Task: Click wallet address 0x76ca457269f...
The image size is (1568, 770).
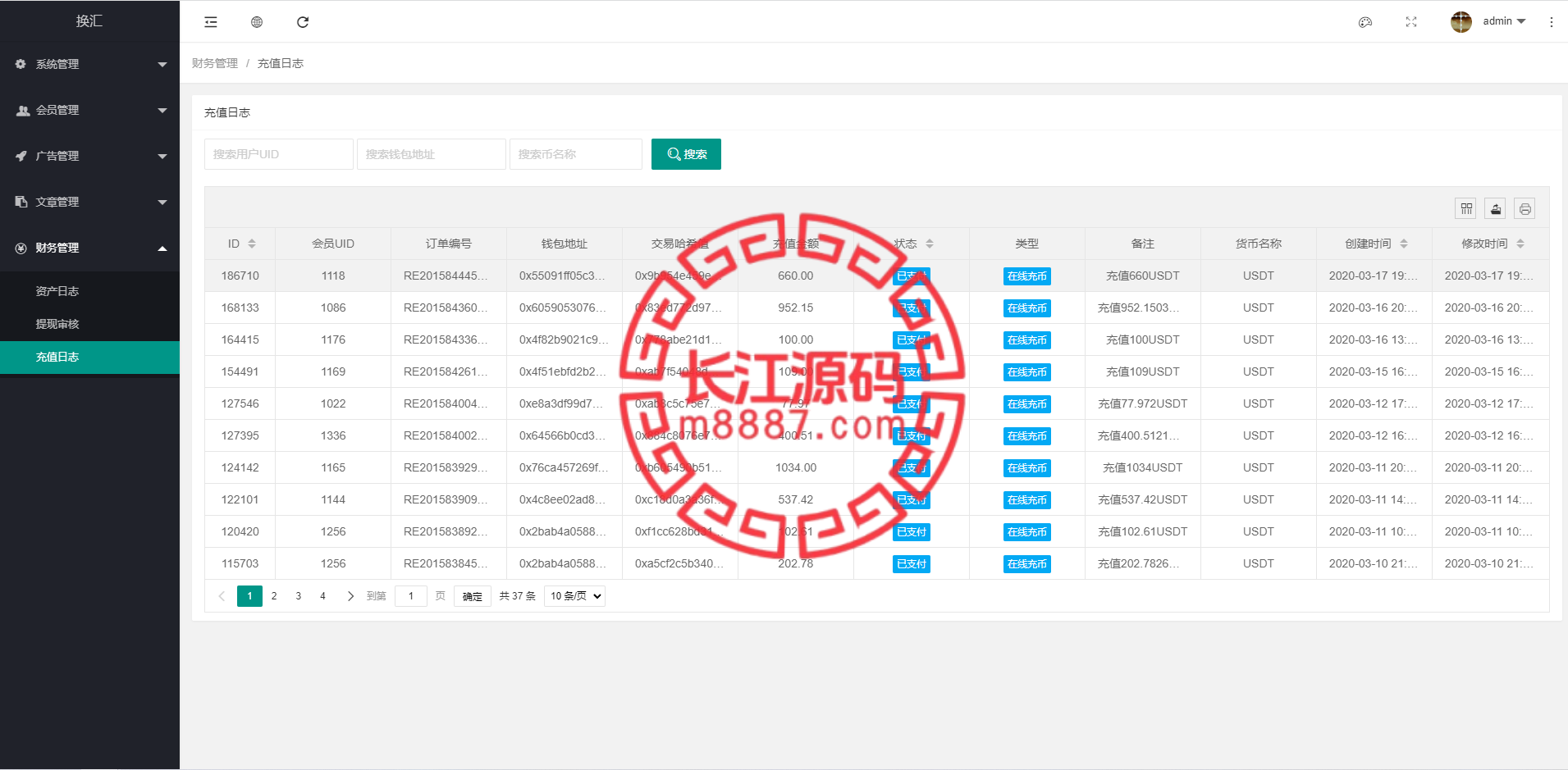Action: [x=565, y=467]
